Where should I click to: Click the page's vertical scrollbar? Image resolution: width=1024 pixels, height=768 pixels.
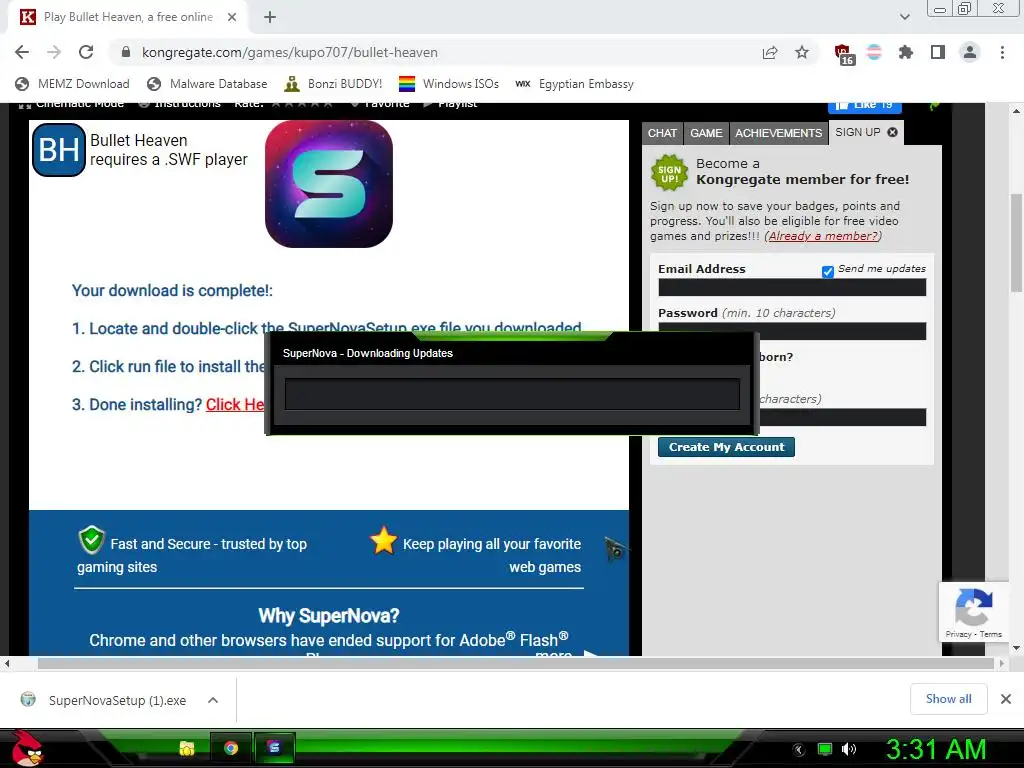tap(1016, 243)
